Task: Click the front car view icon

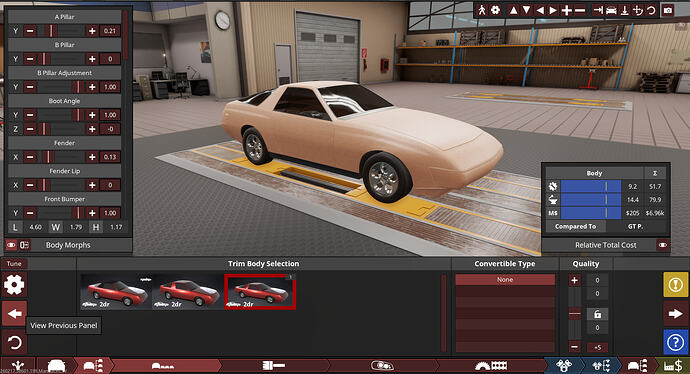Action: [x=611, y=10]
